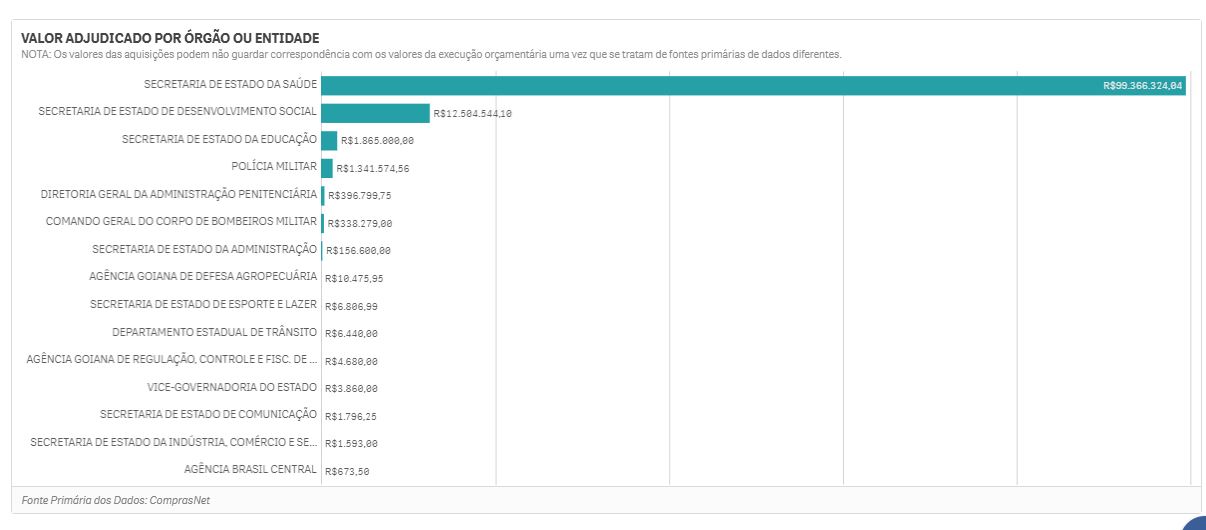
Task: Click label Agência Brasil Central
Action: (250, 468)
